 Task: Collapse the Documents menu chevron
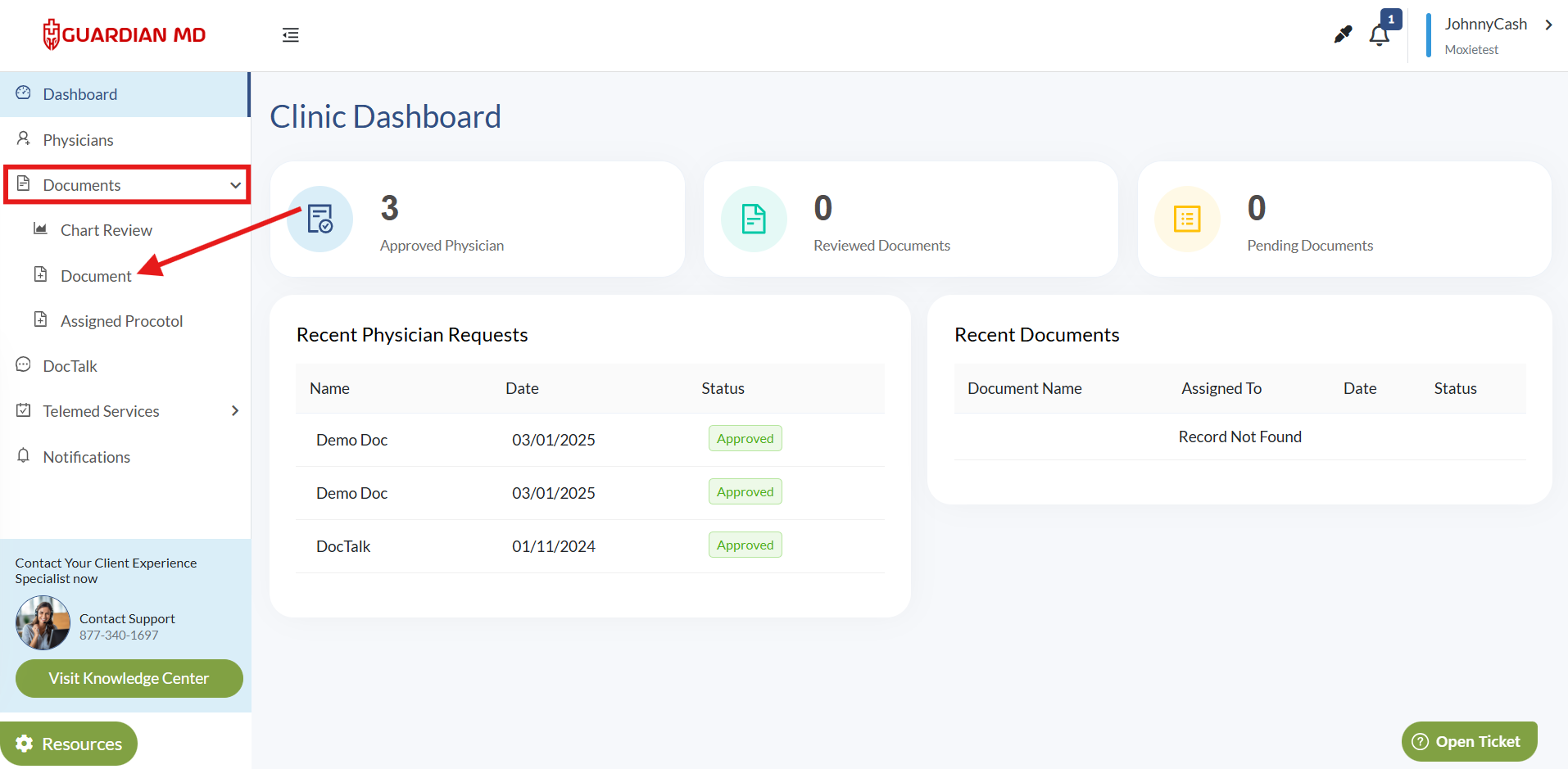[x=235, y=185]
